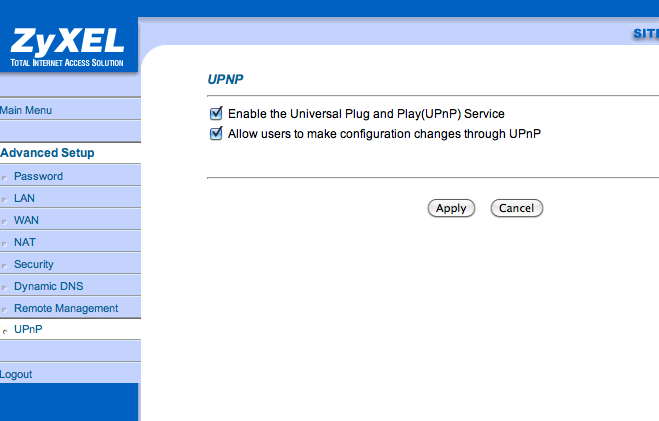Click the Advanced Setup heading
659x421 pixels.
(x=47, y=153)
